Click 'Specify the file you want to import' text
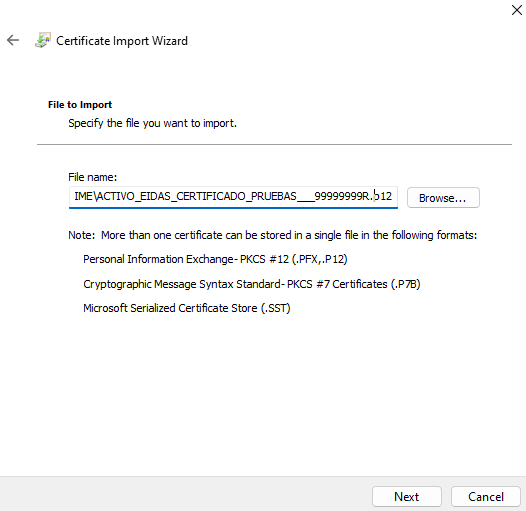Viewport: 526px width, 511px height. tap(152, 123)
